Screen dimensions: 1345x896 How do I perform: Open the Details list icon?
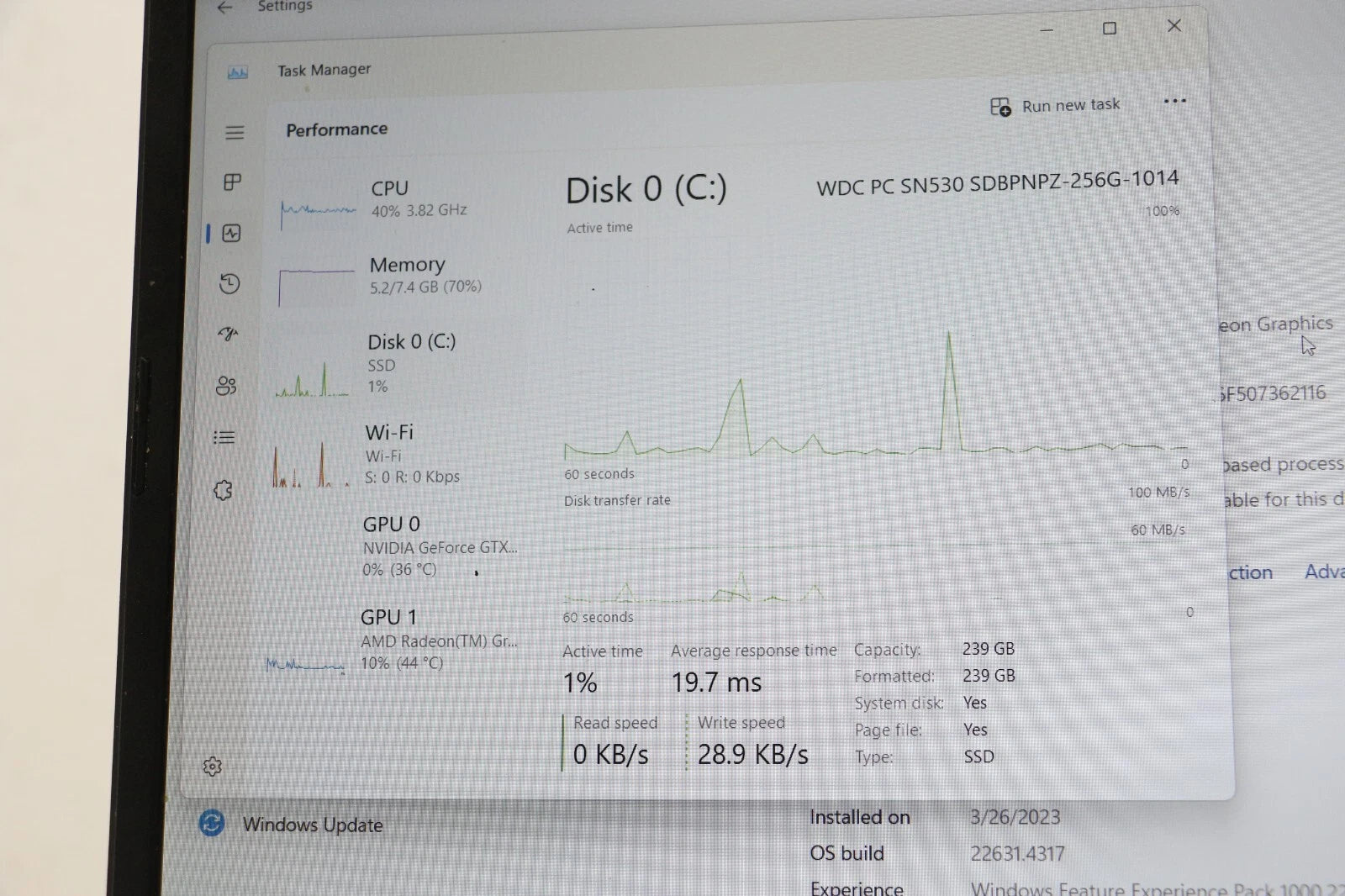(x=224, y=437)
